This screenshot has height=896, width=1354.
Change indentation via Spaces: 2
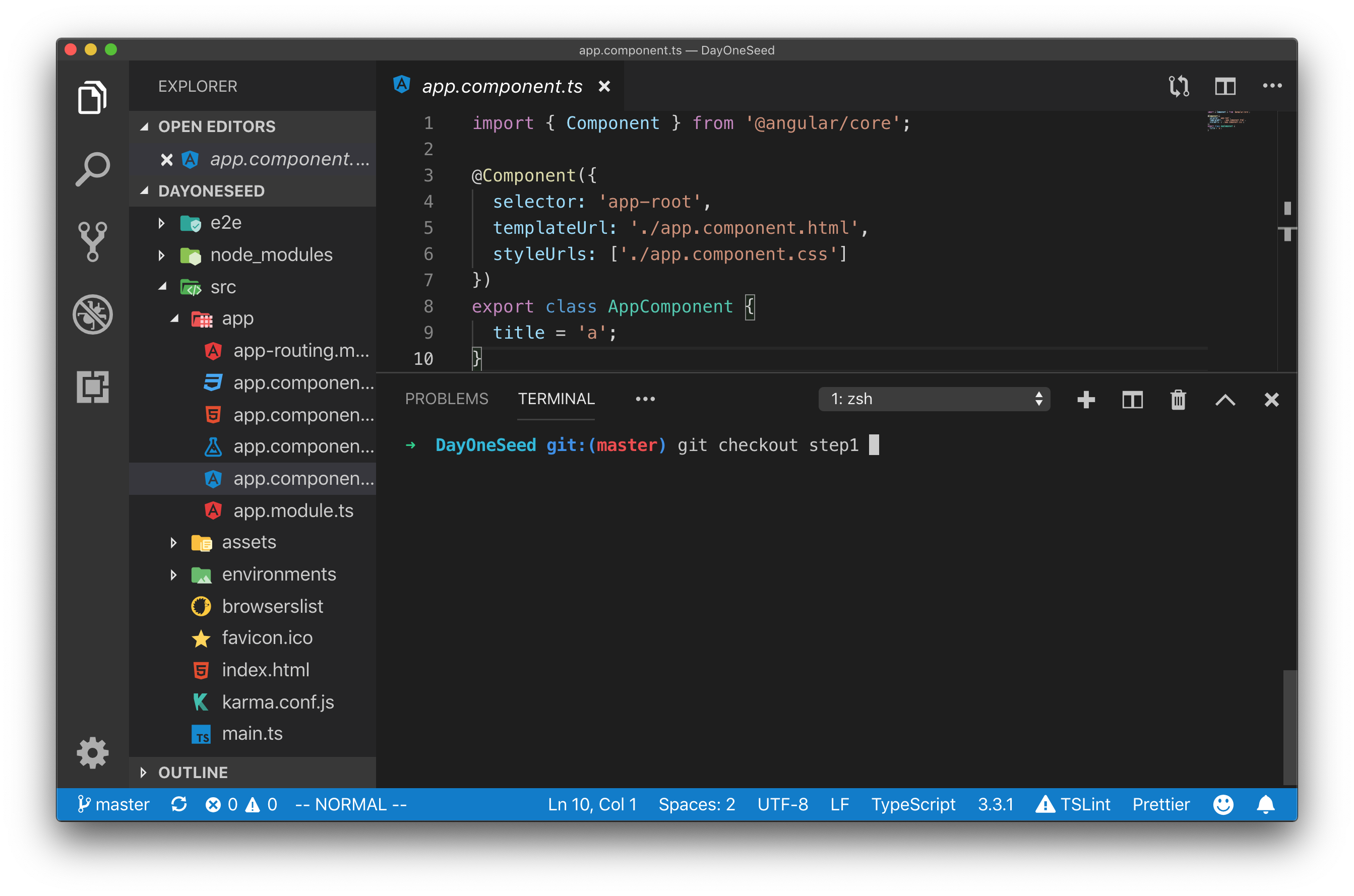point(697,805)
